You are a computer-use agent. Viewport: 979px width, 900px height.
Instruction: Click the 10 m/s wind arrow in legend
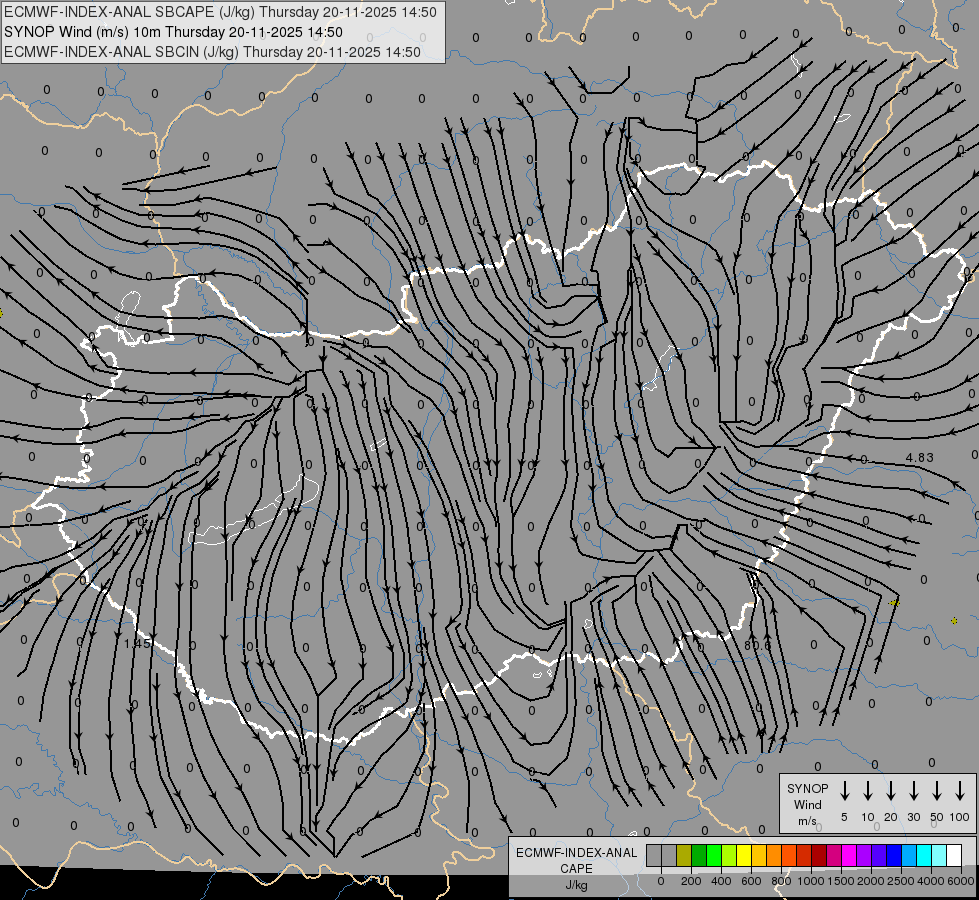pyautogui.click(x=868, y=790)
